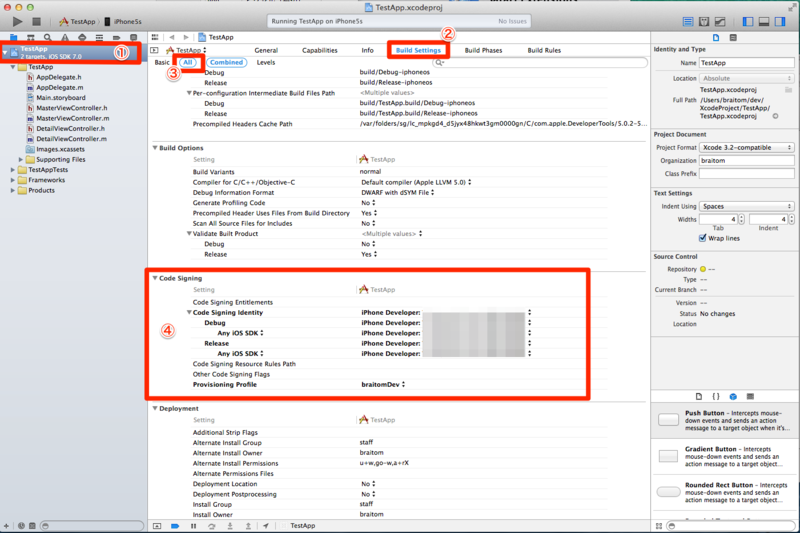Collapse the Code Signing section

(155, 278)
